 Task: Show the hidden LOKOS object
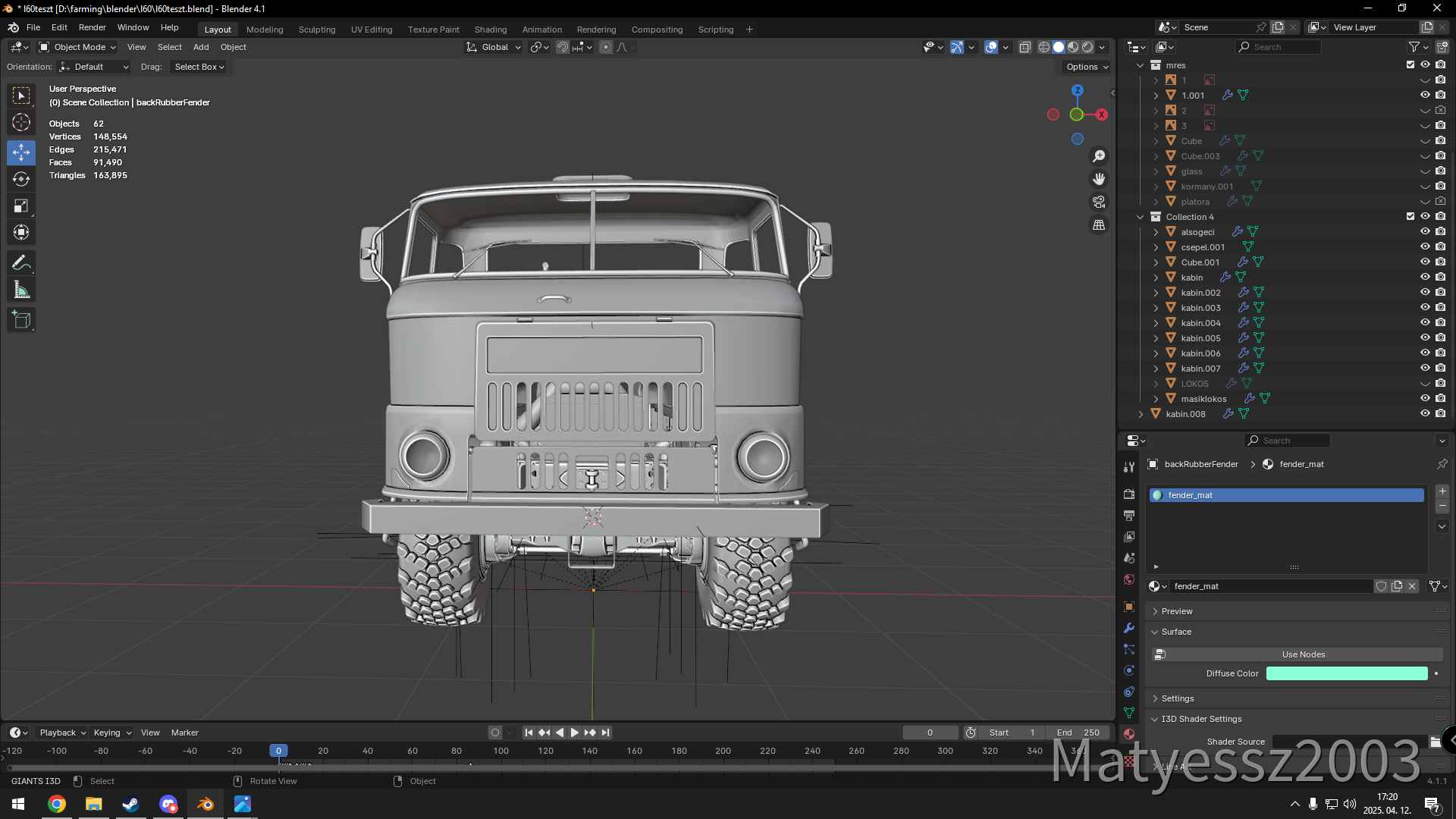[1425, 383]
